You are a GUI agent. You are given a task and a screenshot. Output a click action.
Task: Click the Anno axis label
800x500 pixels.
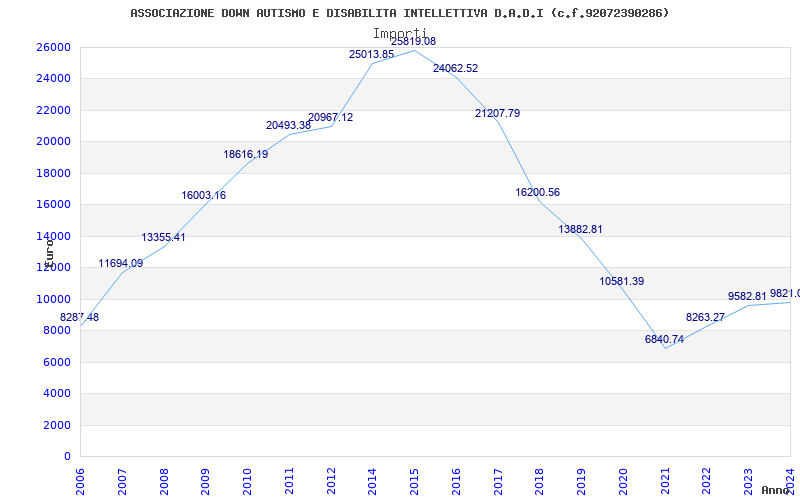[x=775, y=490]
